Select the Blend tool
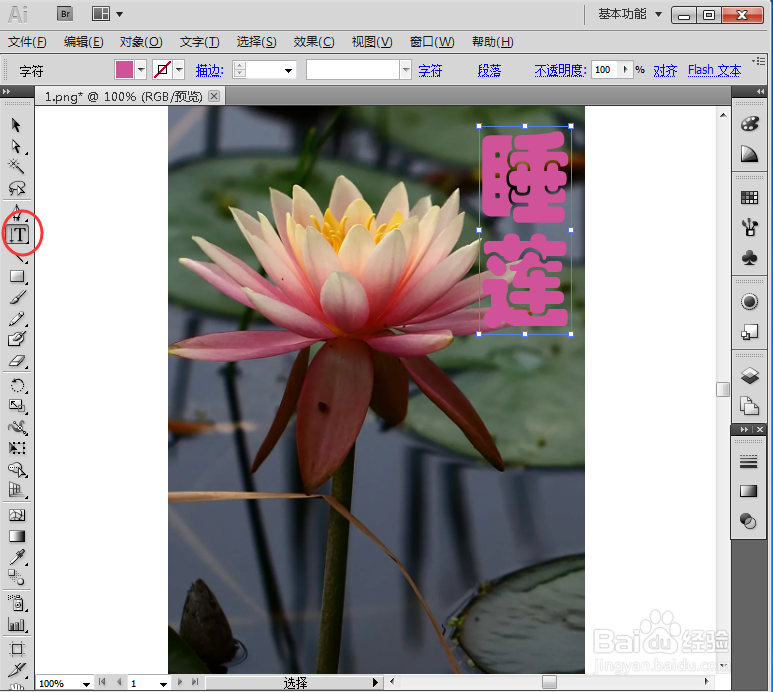The width and height of the screenshot is (773, 692). point(16,577)
